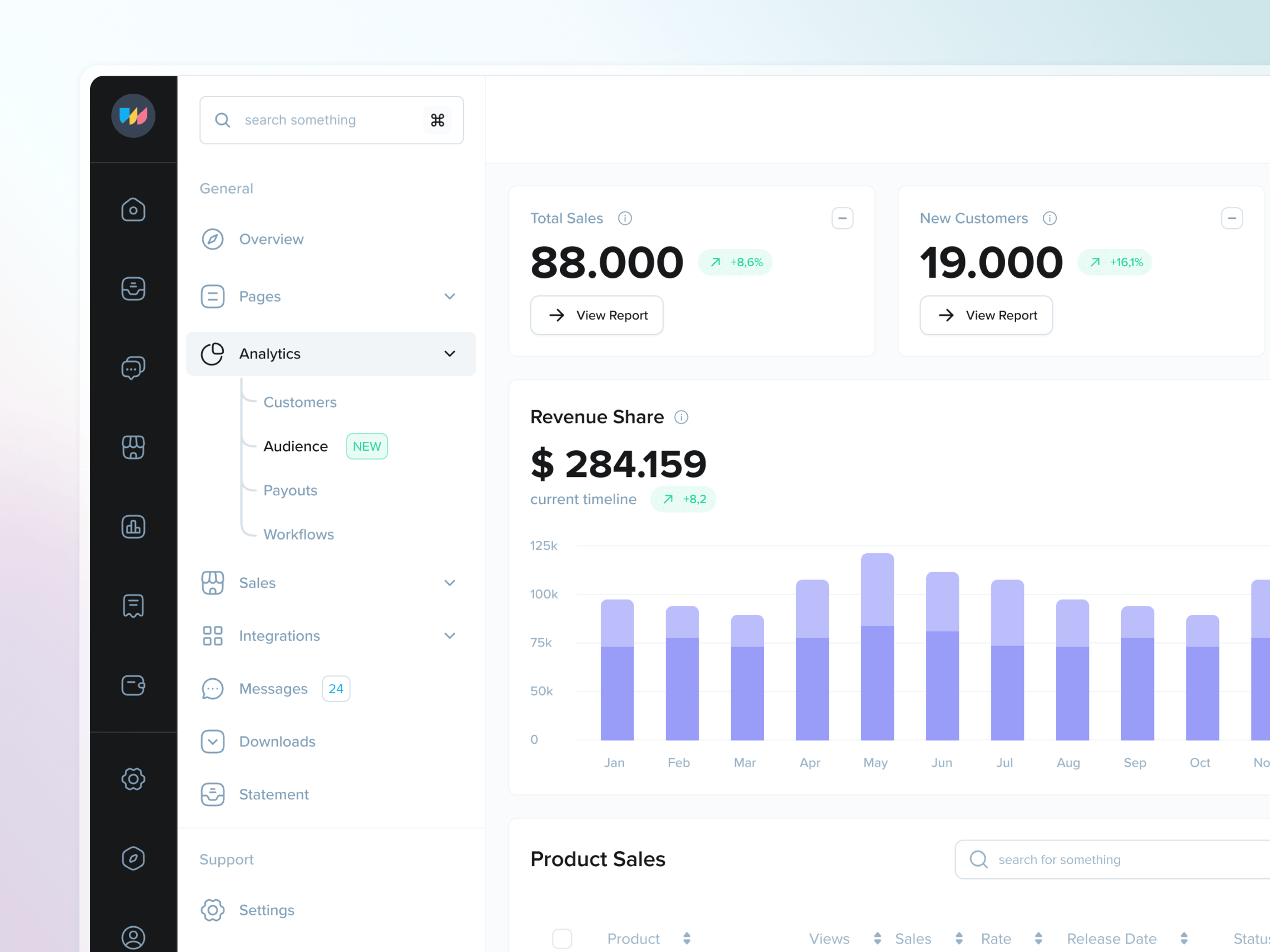Click the +16,1% growth badge

tap(1115, 262)
